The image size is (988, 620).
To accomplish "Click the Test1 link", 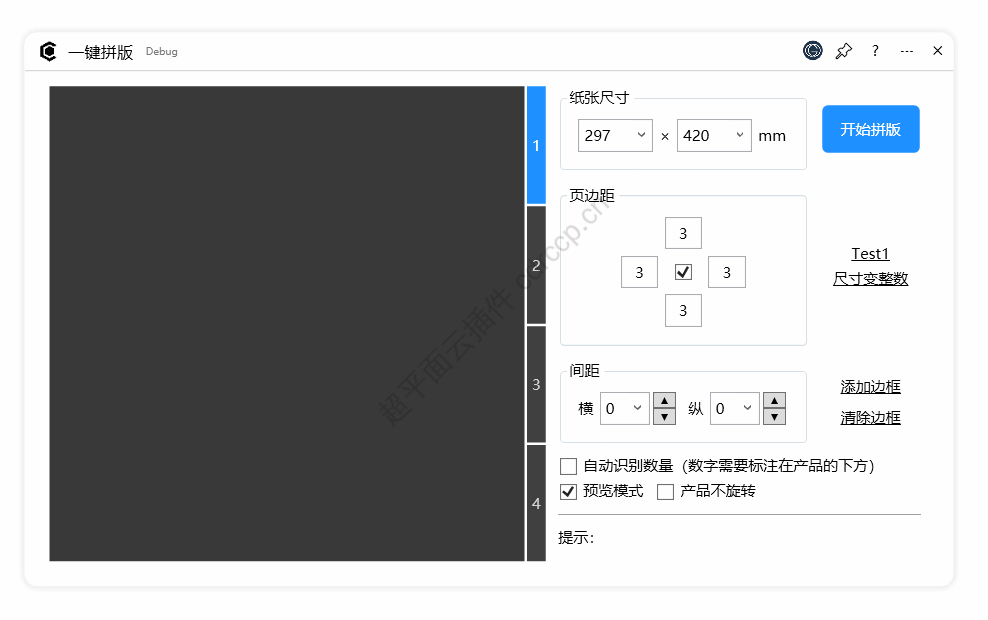I will coord(870,254).
